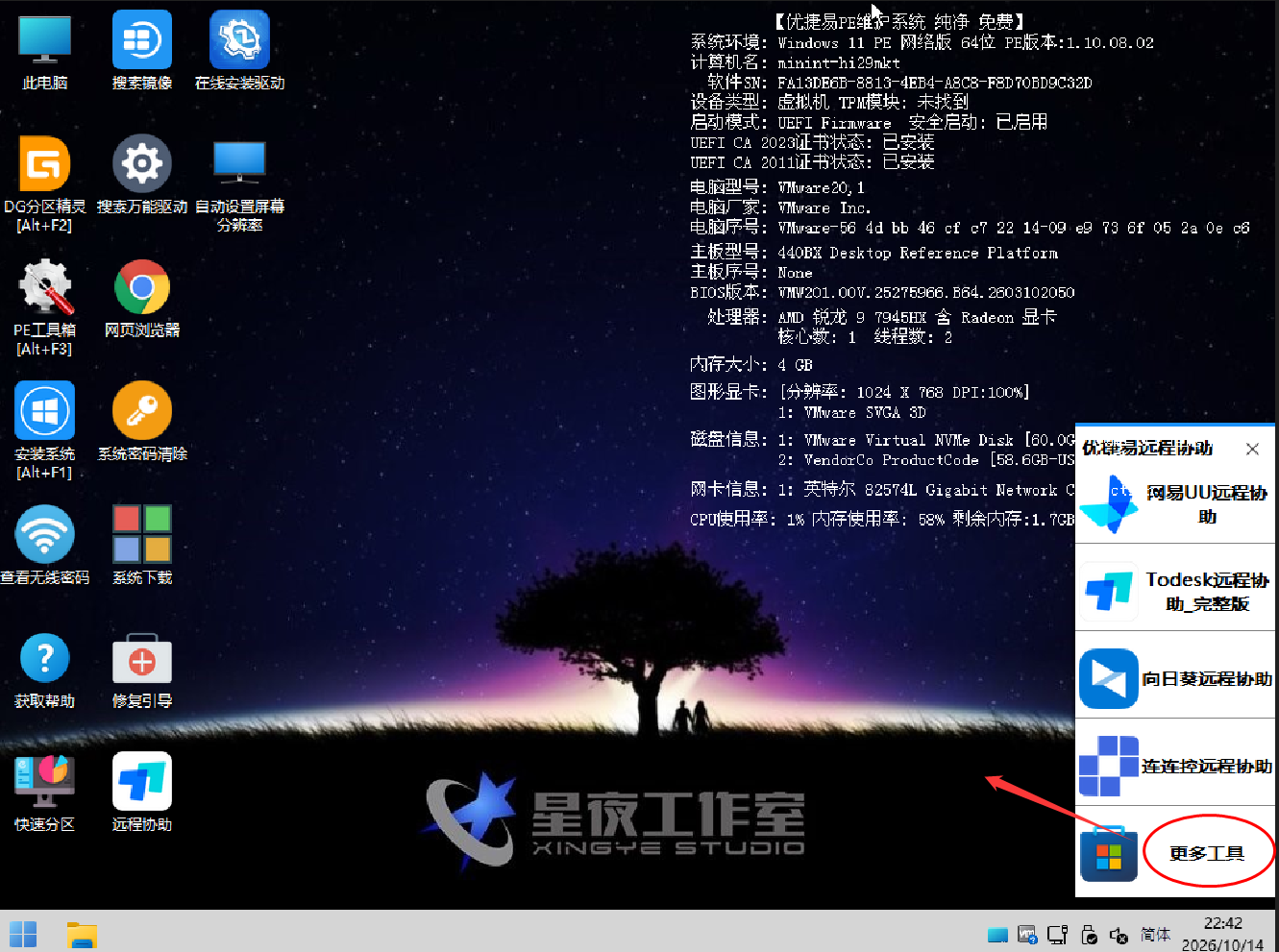Open the Windows Start button

click(23, 934)
